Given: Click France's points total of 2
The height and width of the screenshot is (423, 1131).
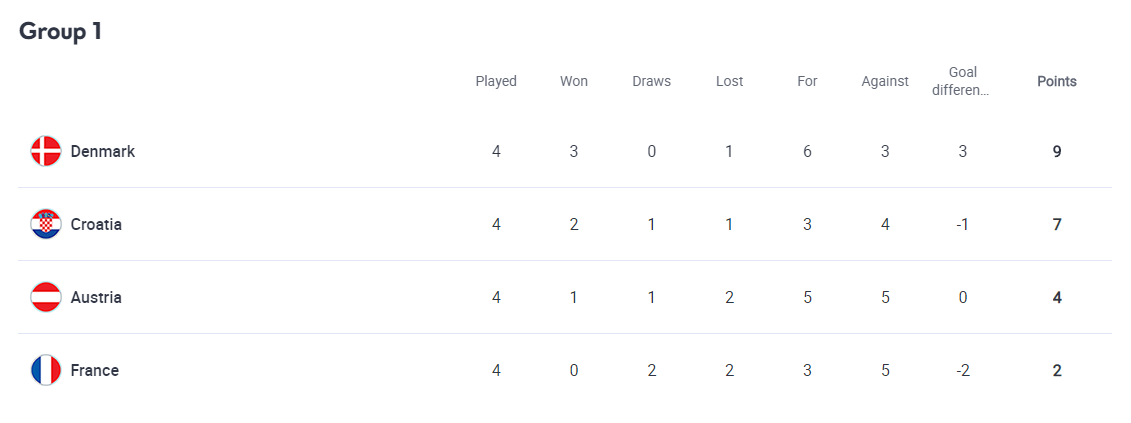Looking at the screenshot, I should tap(1057, 371).
